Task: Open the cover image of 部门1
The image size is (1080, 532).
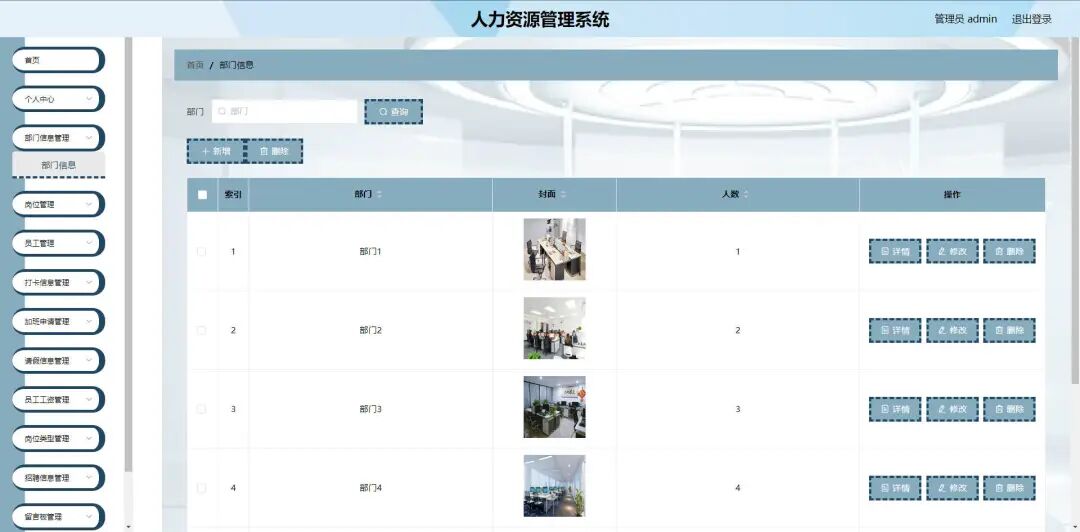Action: click(x=554, y=249)
